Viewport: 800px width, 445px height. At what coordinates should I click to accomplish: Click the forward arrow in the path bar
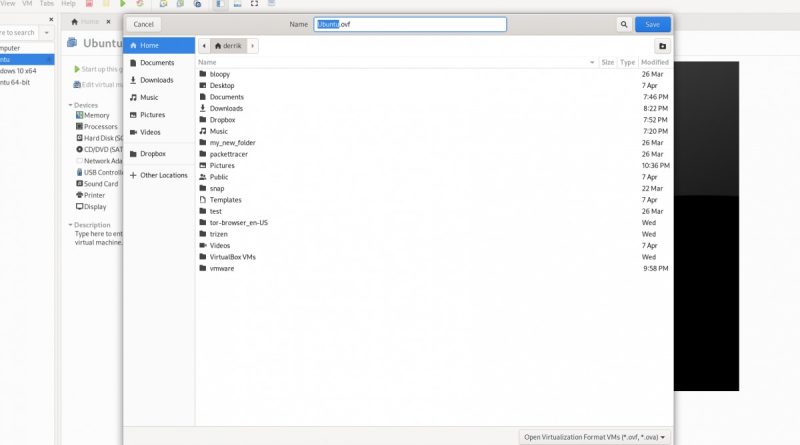coord(253,46)
